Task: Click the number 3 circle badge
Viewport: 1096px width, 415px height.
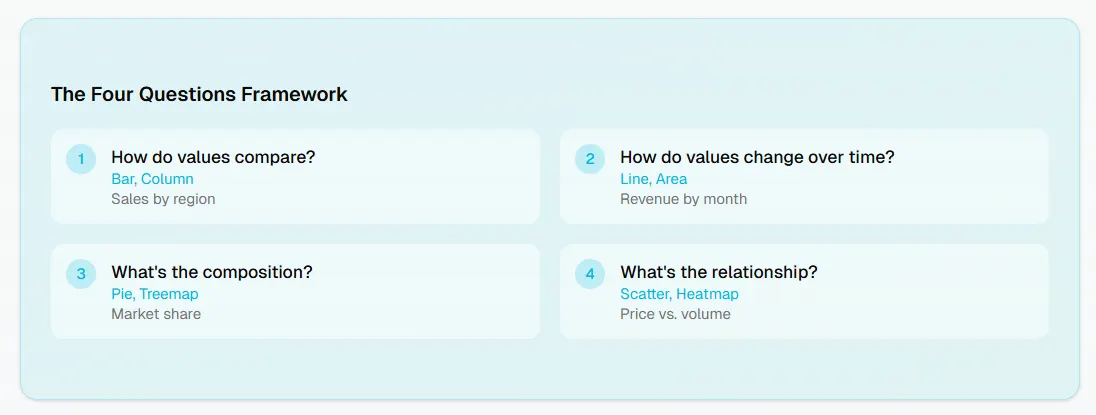Action: [81, 274]
